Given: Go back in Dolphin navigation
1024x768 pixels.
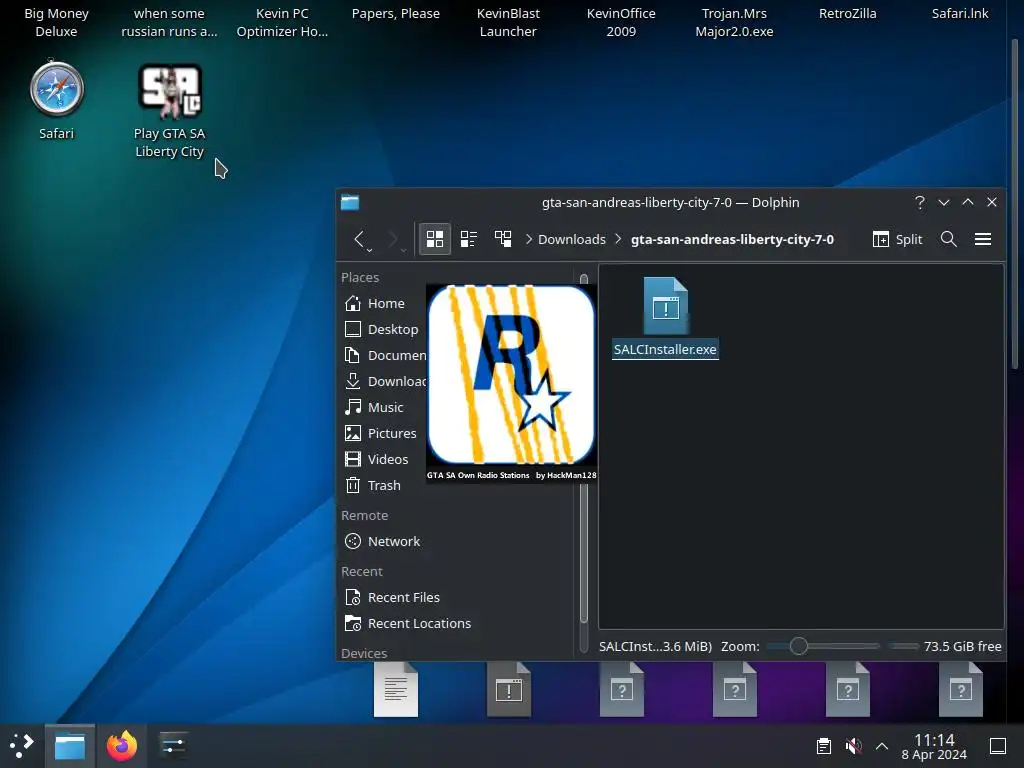Looking at the screenshot, I should (x=359, y=239).
